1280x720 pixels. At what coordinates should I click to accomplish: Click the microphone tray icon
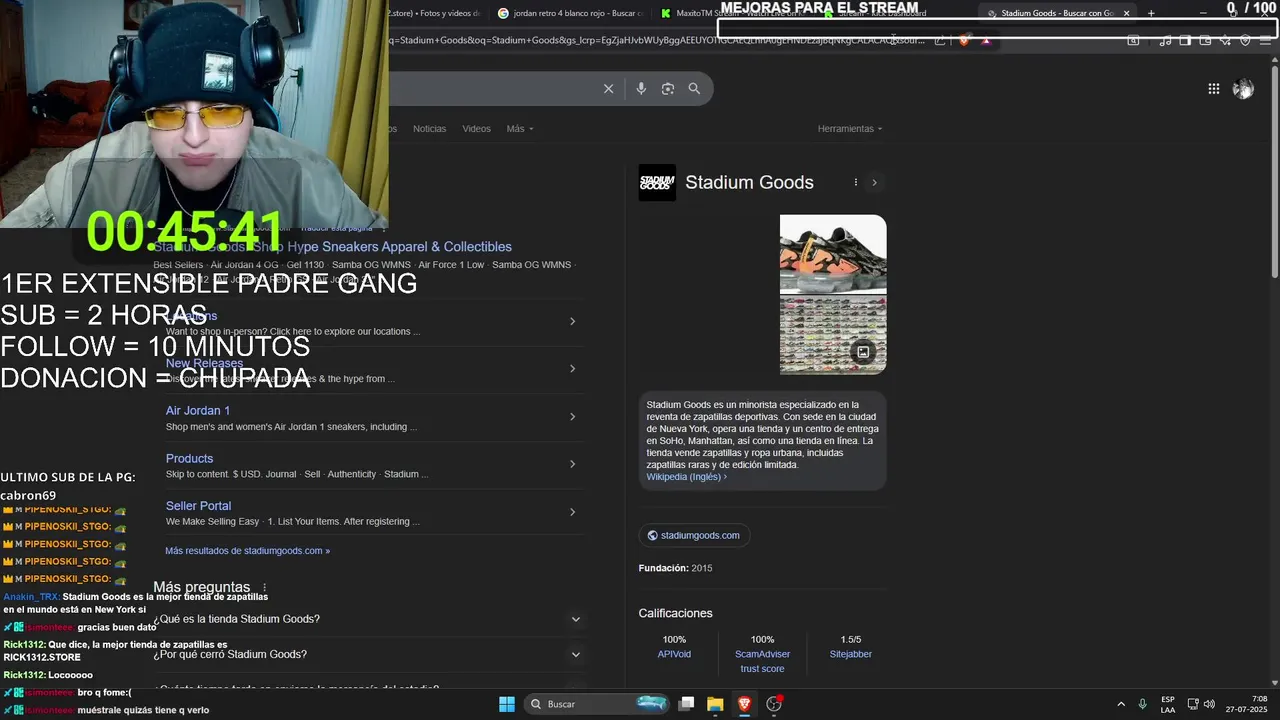coord(1142,704)
